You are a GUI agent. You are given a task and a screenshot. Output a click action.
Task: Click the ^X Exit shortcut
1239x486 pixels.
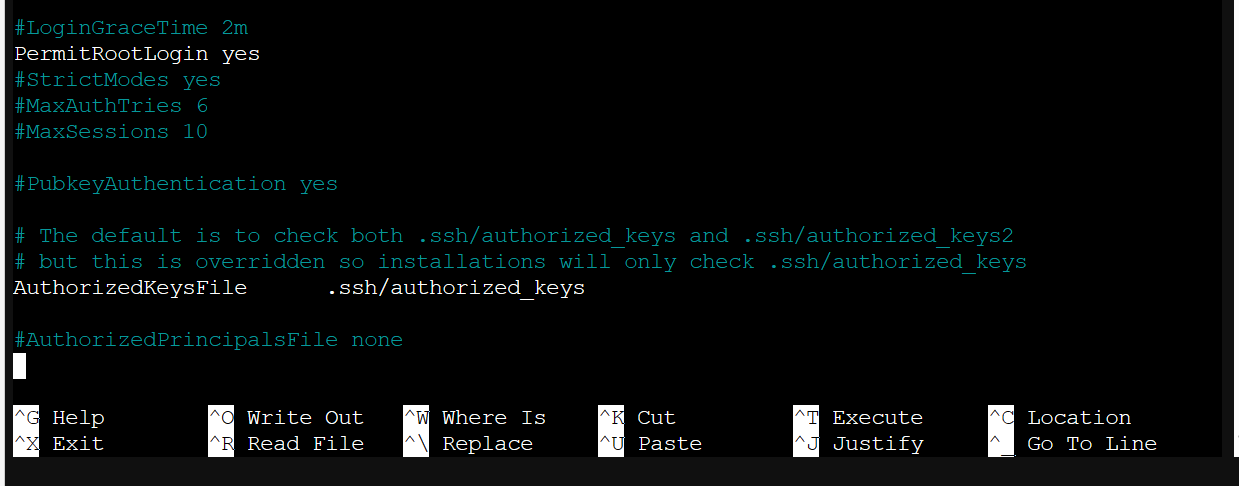[x=59, y=444]
